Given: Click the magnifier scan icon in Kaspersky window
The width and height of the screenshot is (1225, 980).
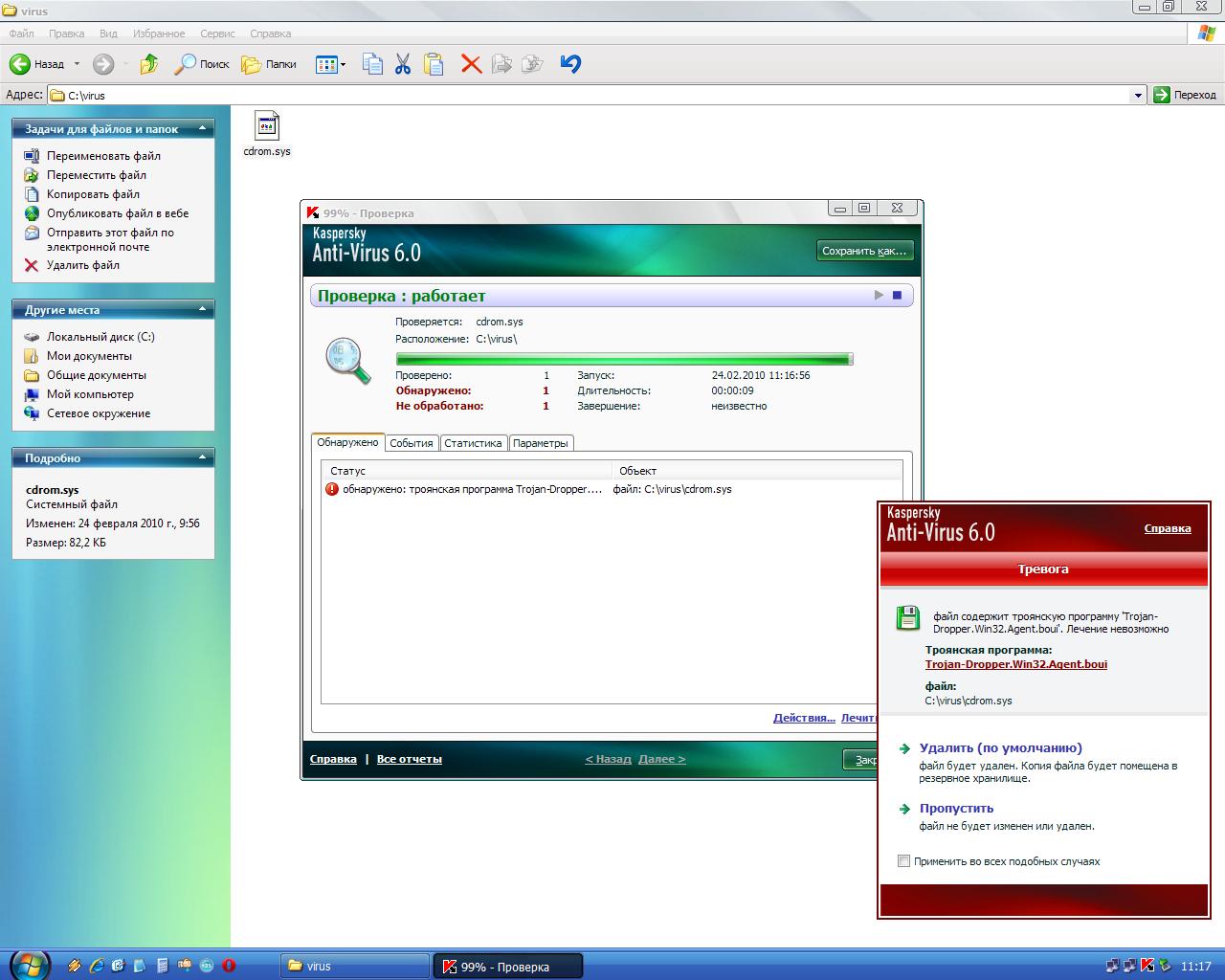Looking at the screenshot, I should 347,363.
